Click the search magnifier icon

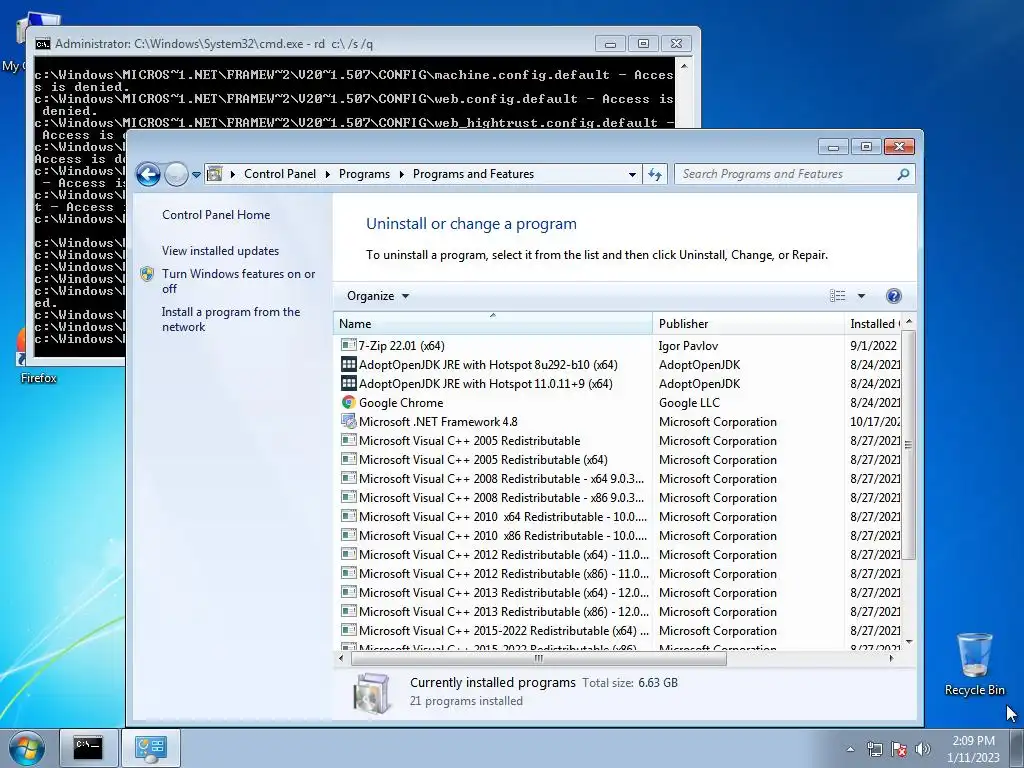(x=903, y=174)
